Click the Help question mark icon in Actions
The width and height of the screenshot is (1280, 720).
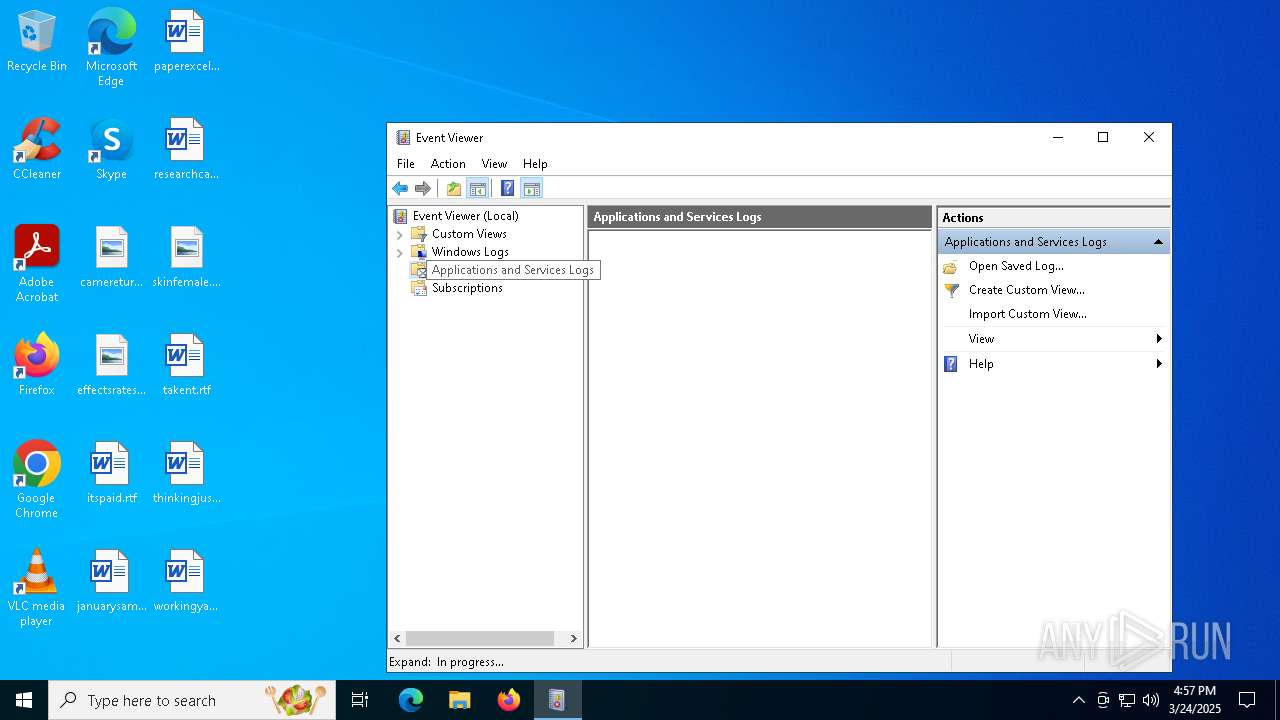pos(951,364)
